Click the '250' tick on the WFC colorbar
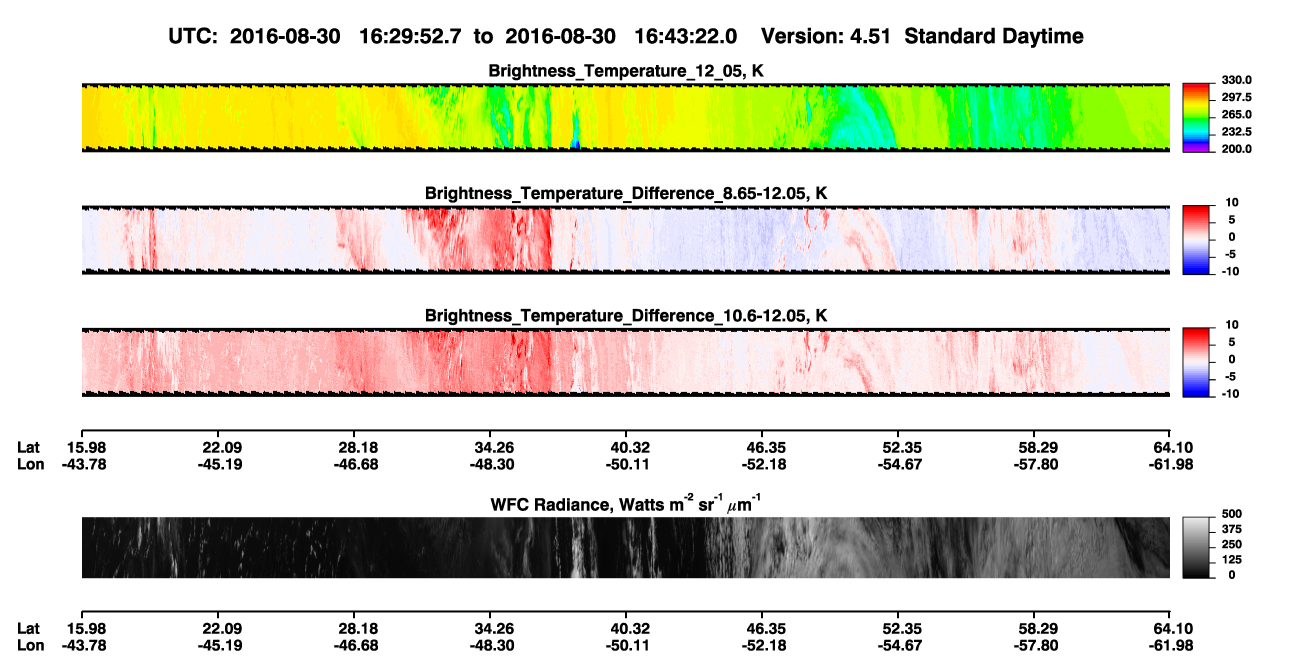The width and height of the screenshot is (1300, 667). [1231, 544]
